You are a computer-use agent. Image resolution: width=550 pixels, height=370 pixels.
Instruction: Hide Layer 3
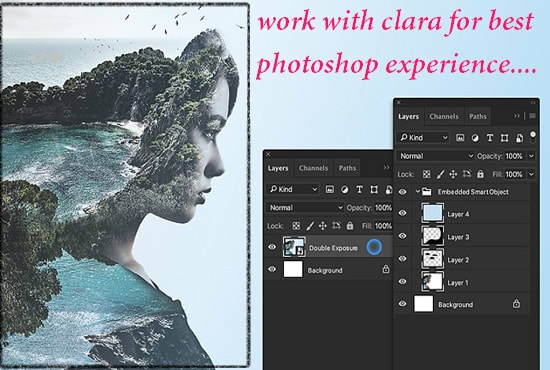click(x=403, y=236)
